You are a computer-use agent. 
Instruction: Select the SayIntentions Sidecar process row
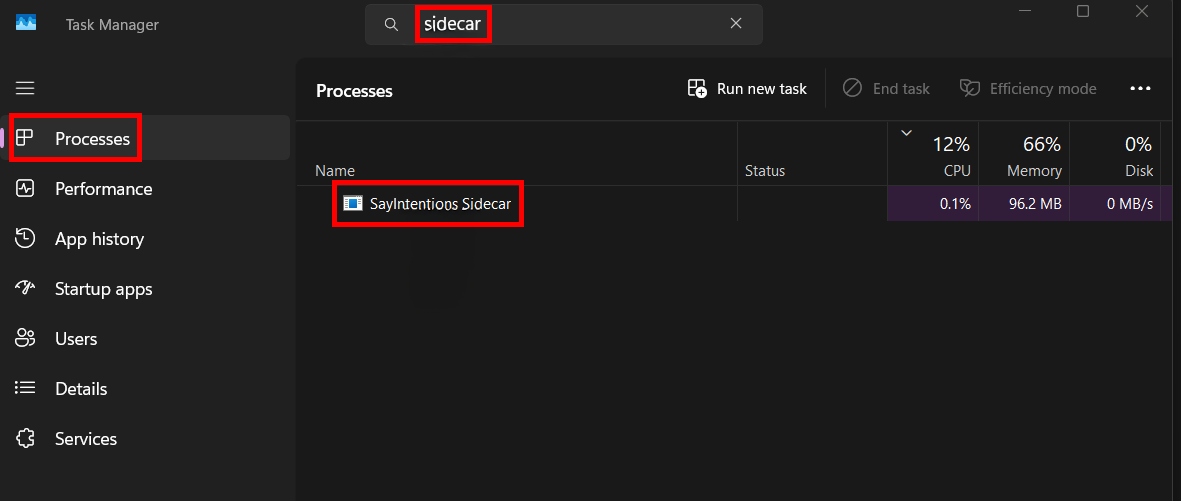click(736, 203)
